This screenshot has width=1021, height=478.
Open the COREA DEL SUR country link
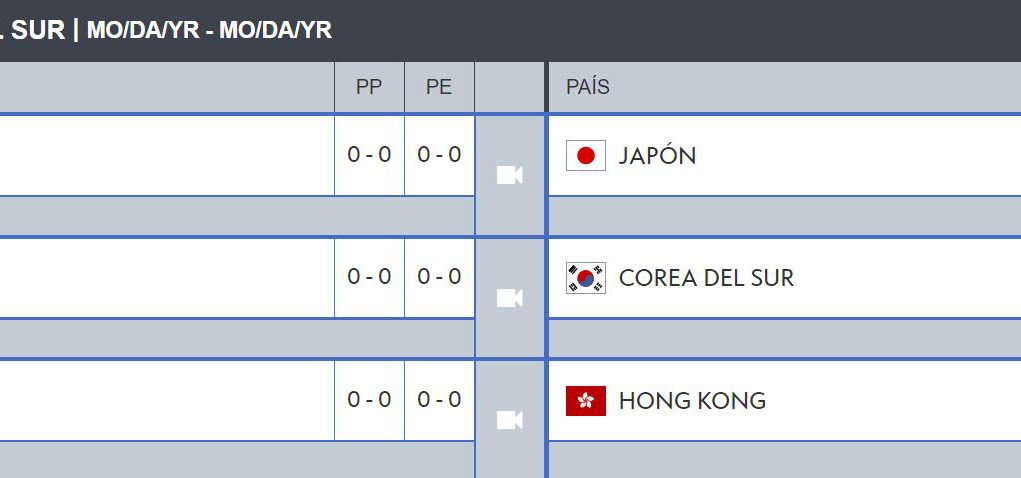[x=706, y=278]
